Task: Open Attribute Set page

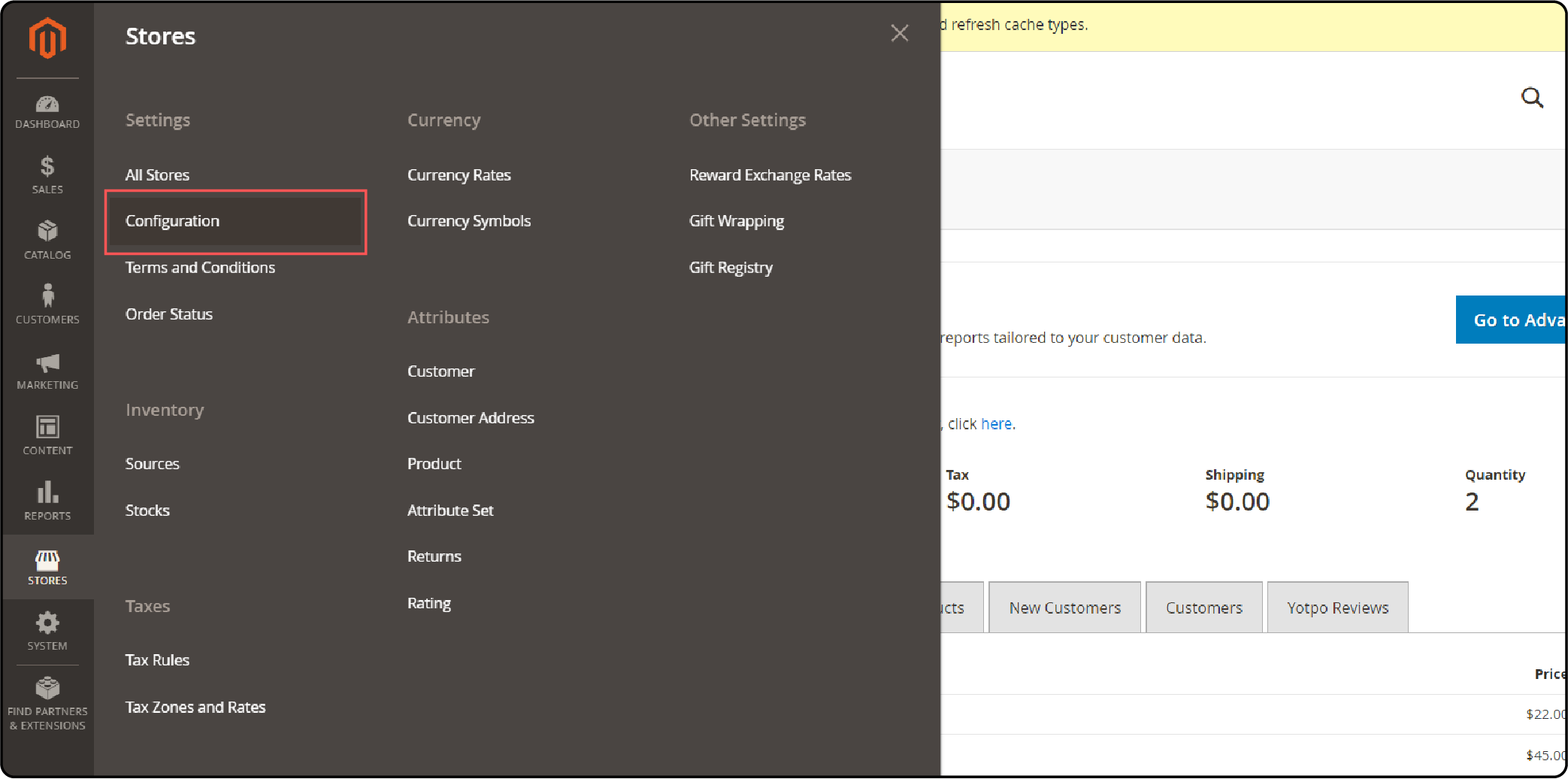Action: pos(450,511)
